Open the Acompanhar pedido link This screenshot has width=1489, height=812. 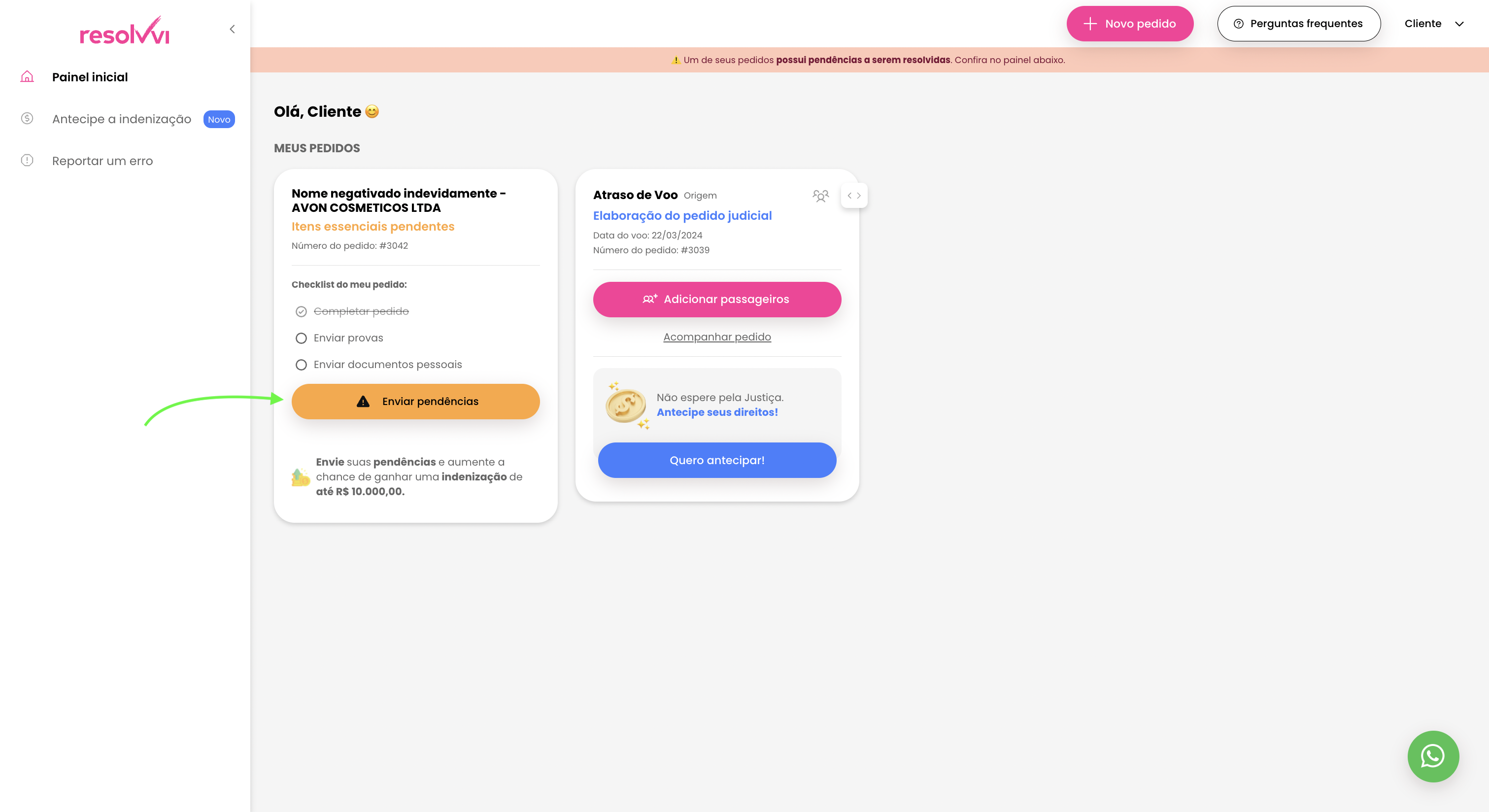tap(717, 337)
